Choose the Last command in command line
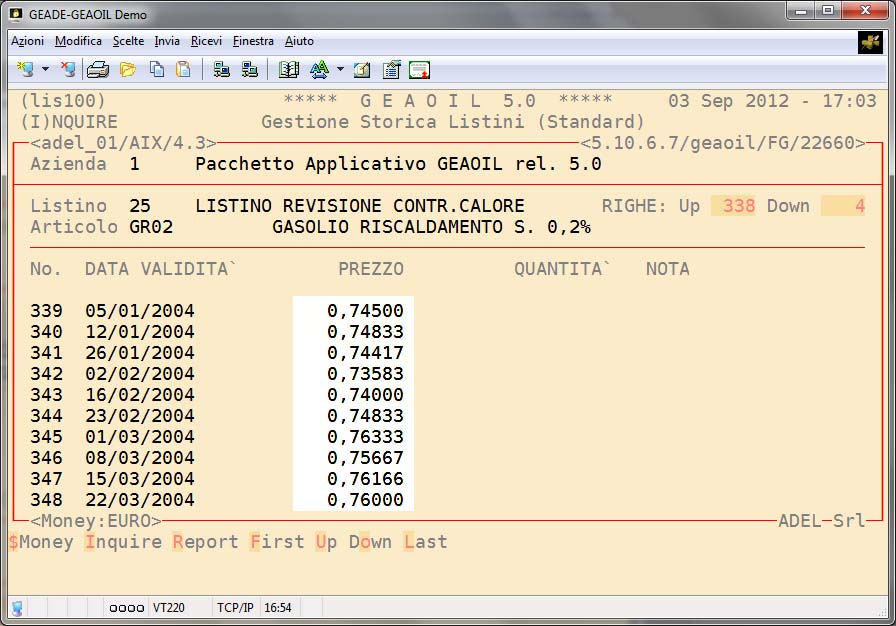This screenshot has width=896, height=626. (425, 542)
